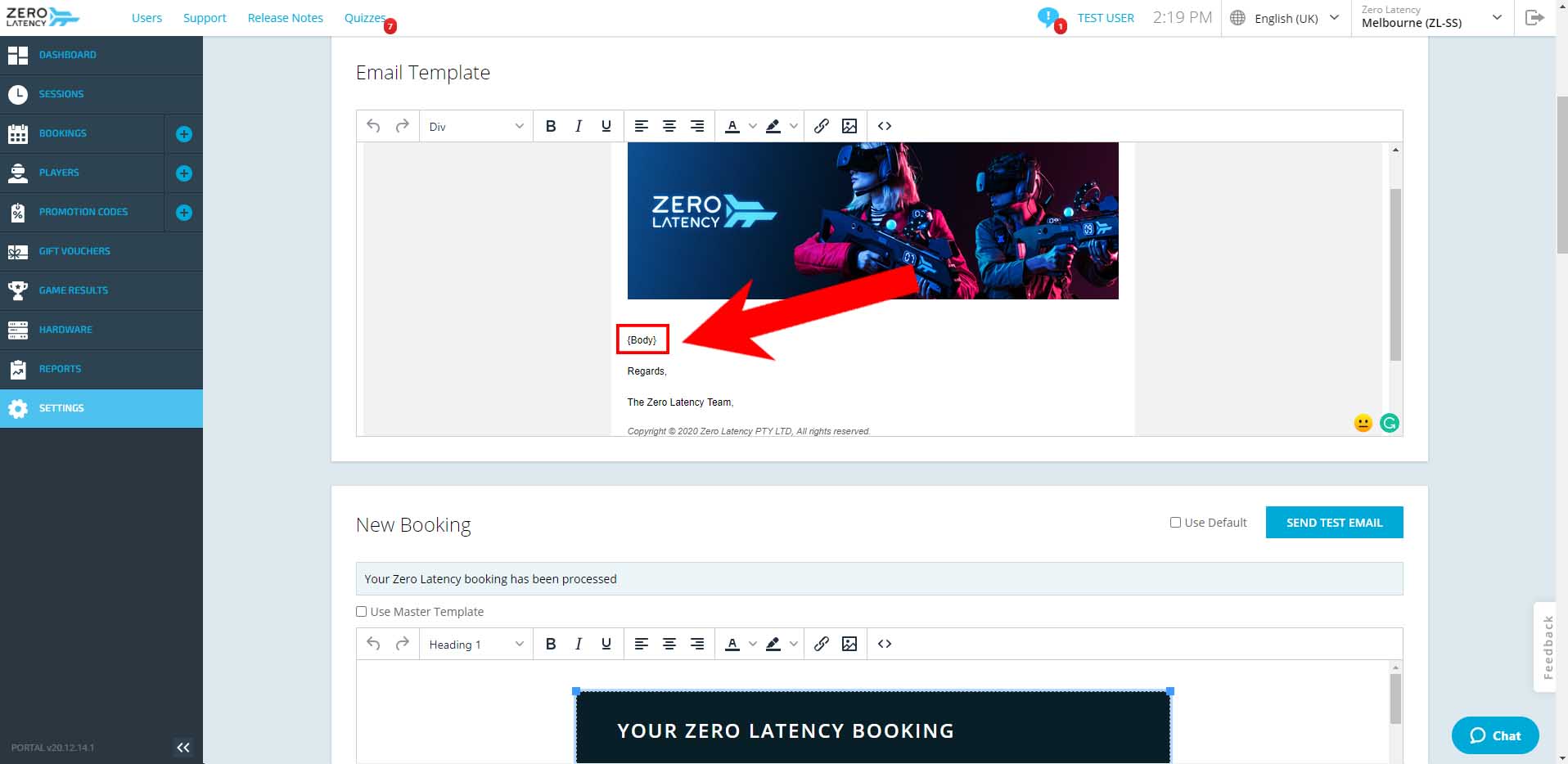This screenshot has height=764, width=1568.
Task: Open Bookings in sidebar
Action: (x=82, y=133)
